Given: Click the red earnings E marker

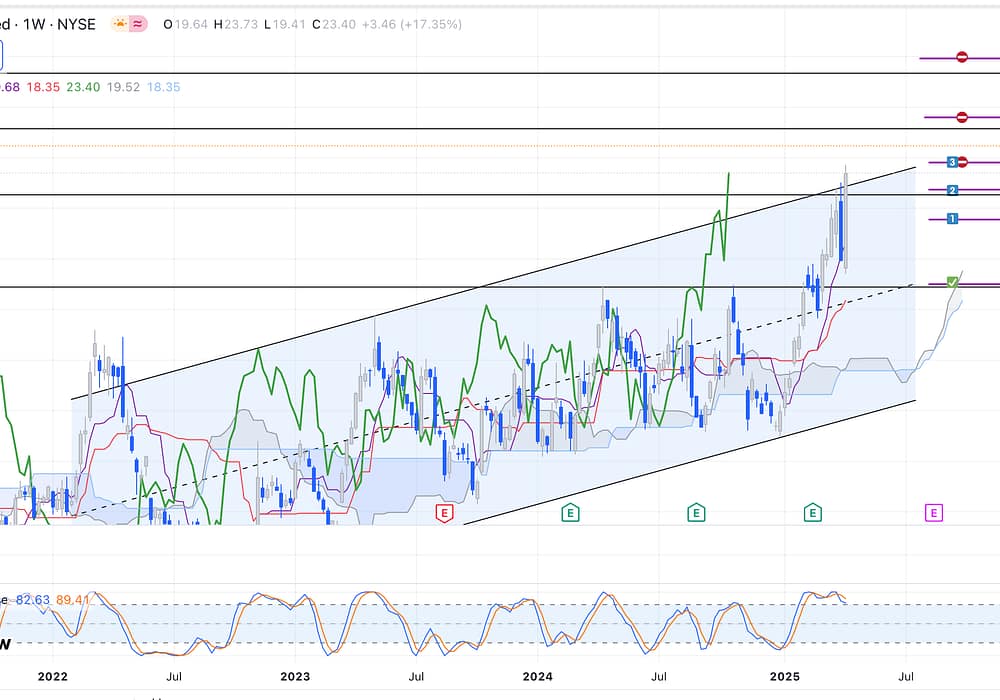Looking at the screenshot, I should coord(444,513).
